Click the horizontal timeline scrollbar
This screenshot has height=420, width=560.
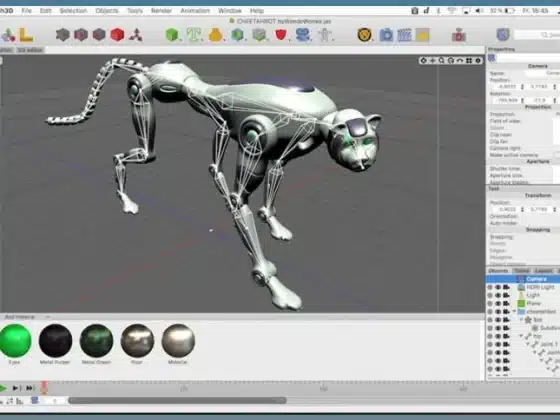coord(177,401)
